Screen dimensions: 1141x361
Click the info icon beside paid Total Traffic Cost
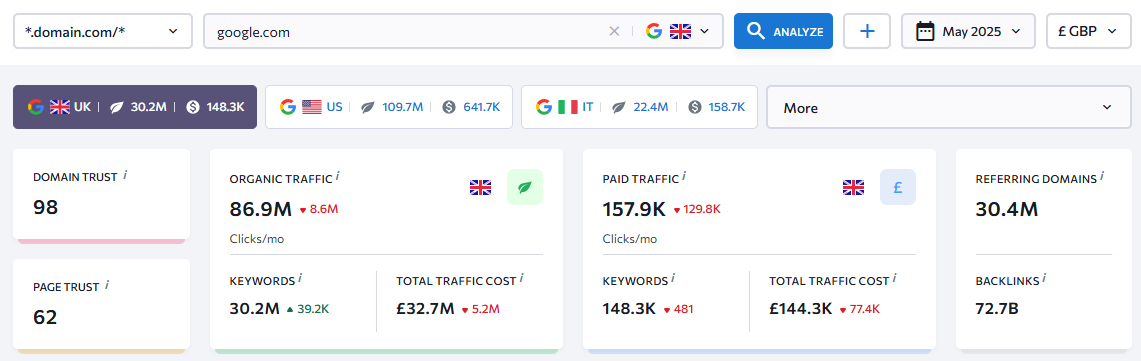click(895, 279)
